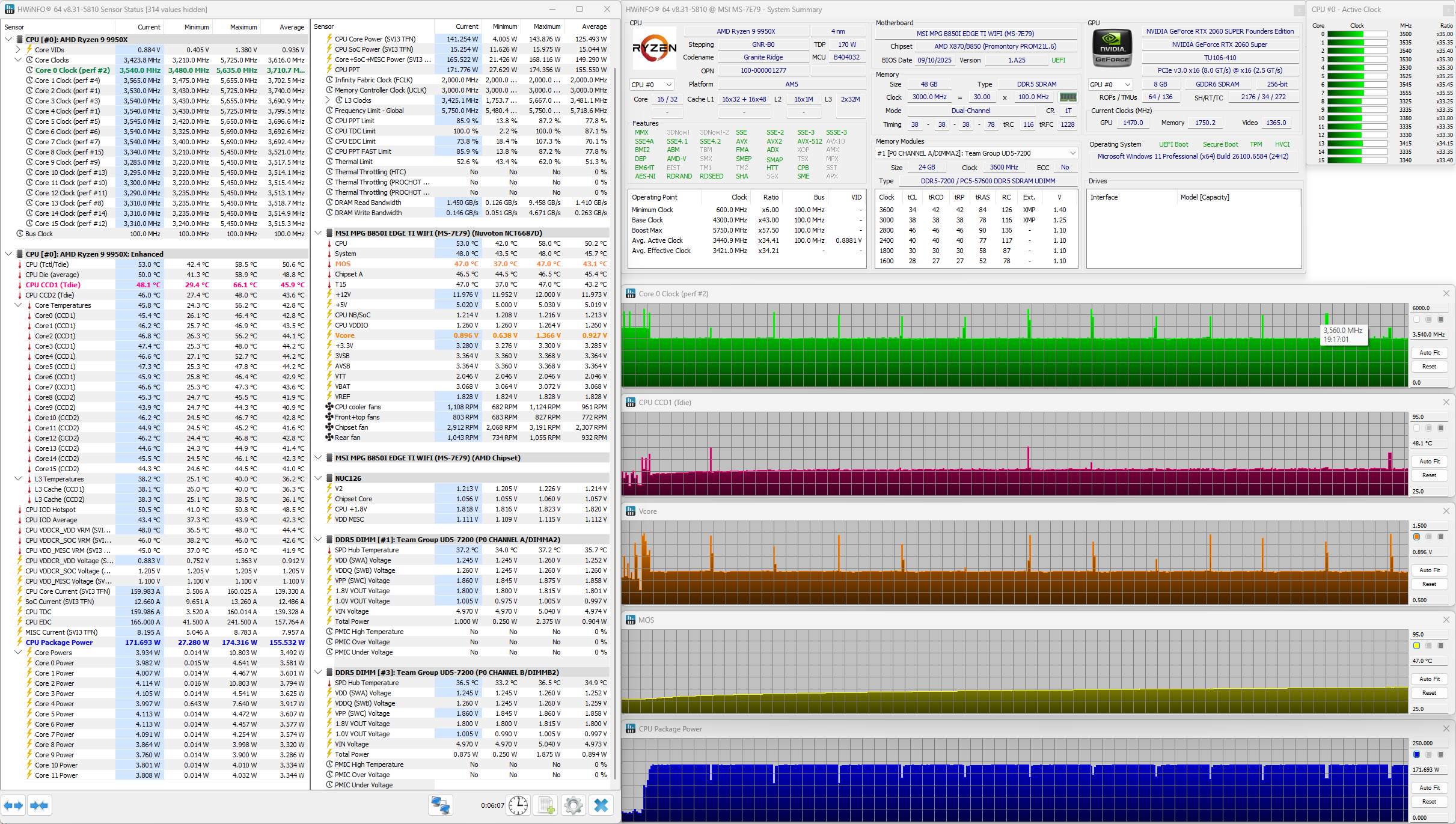
Task: Click Vcore graph orange color swatch
Action: coord(1416,537)
